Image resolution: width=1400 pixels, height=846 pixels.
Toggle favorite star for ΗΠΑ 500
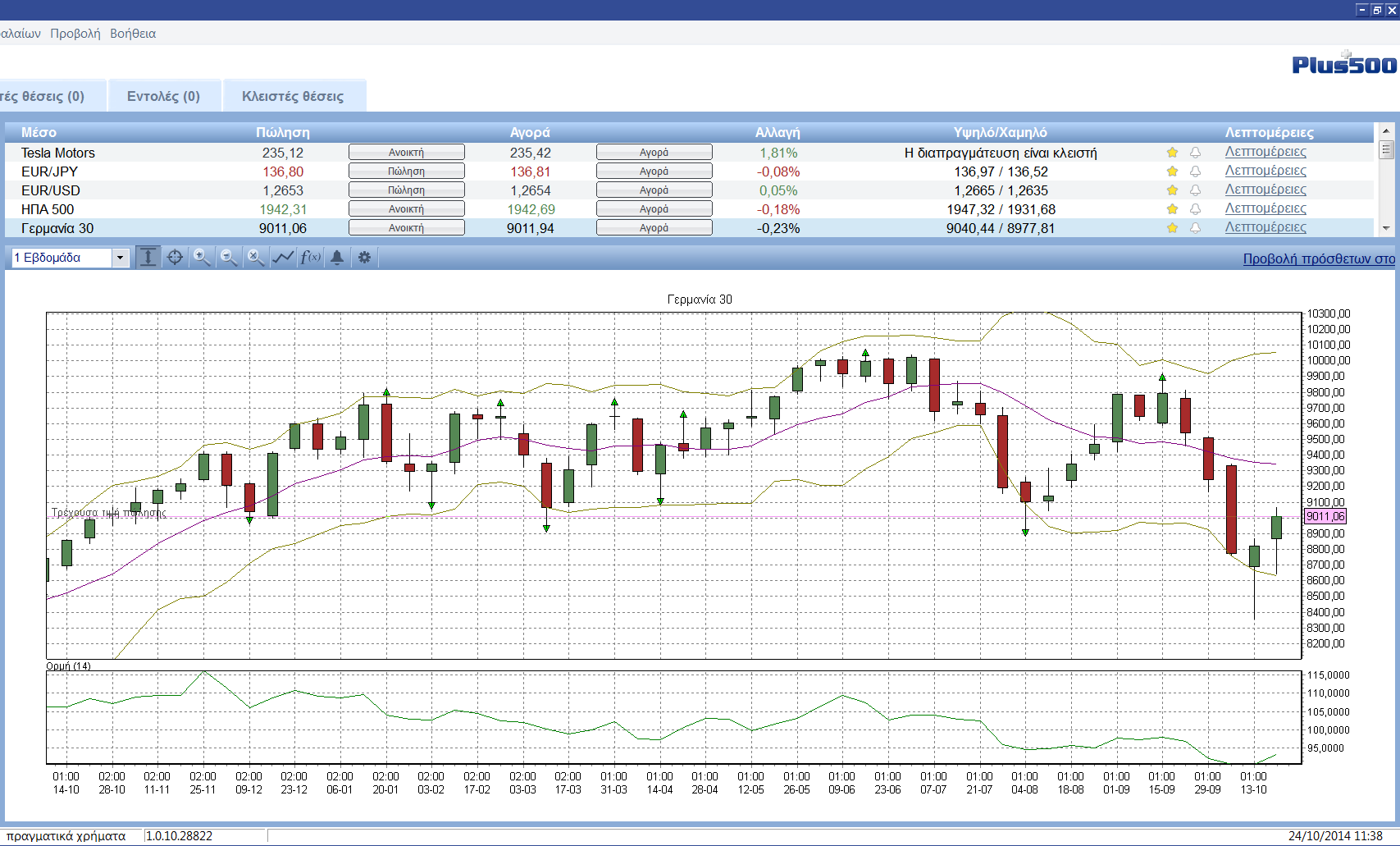click(1172, 209)
